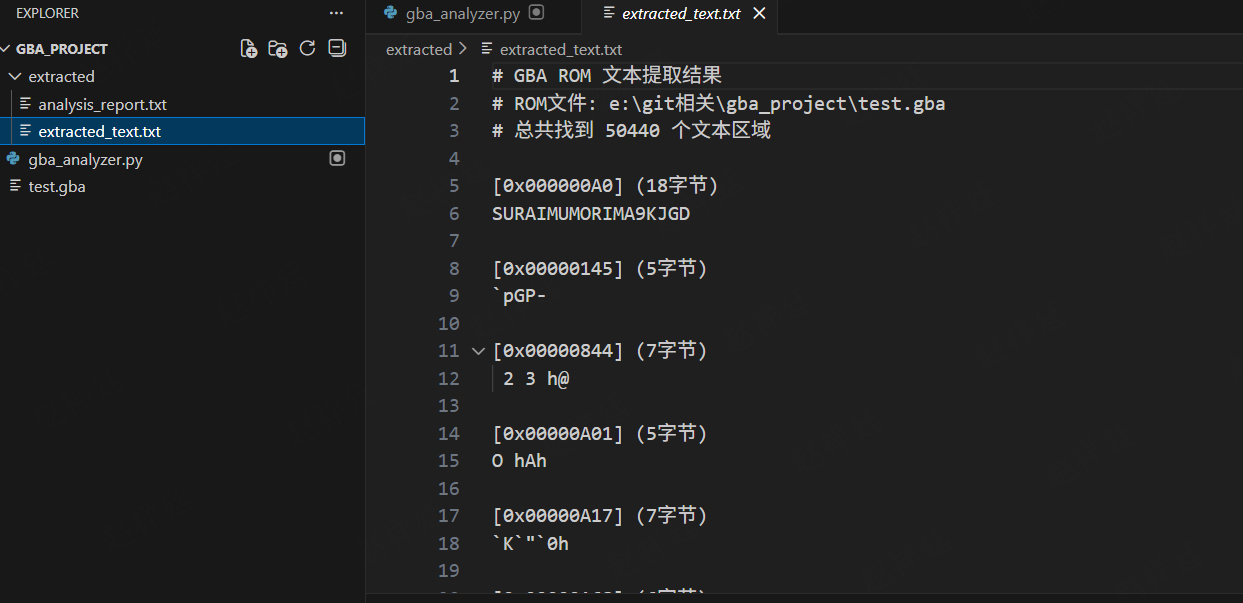Open Explorer's more actions ellipsis menu
This screenshot has width=1243, height=603.
click(x=336, y=13)
